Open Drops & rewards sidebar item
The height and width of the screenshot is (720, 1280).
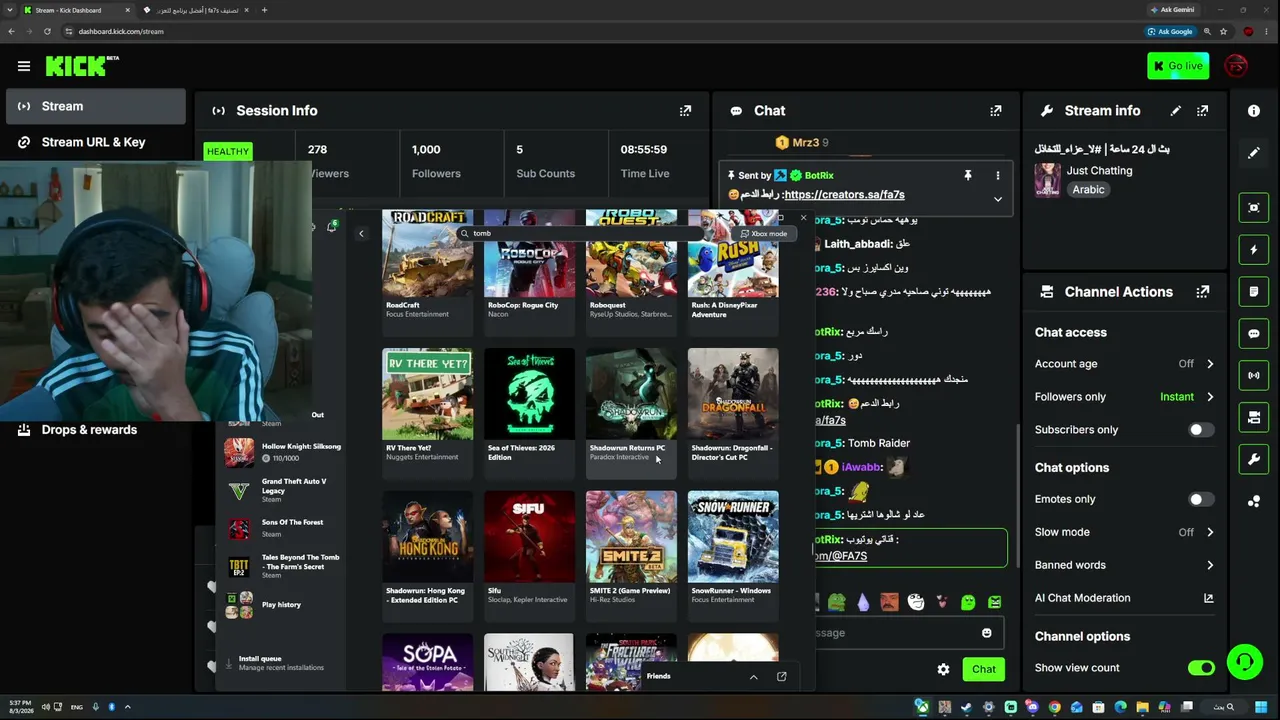(96, 430)
